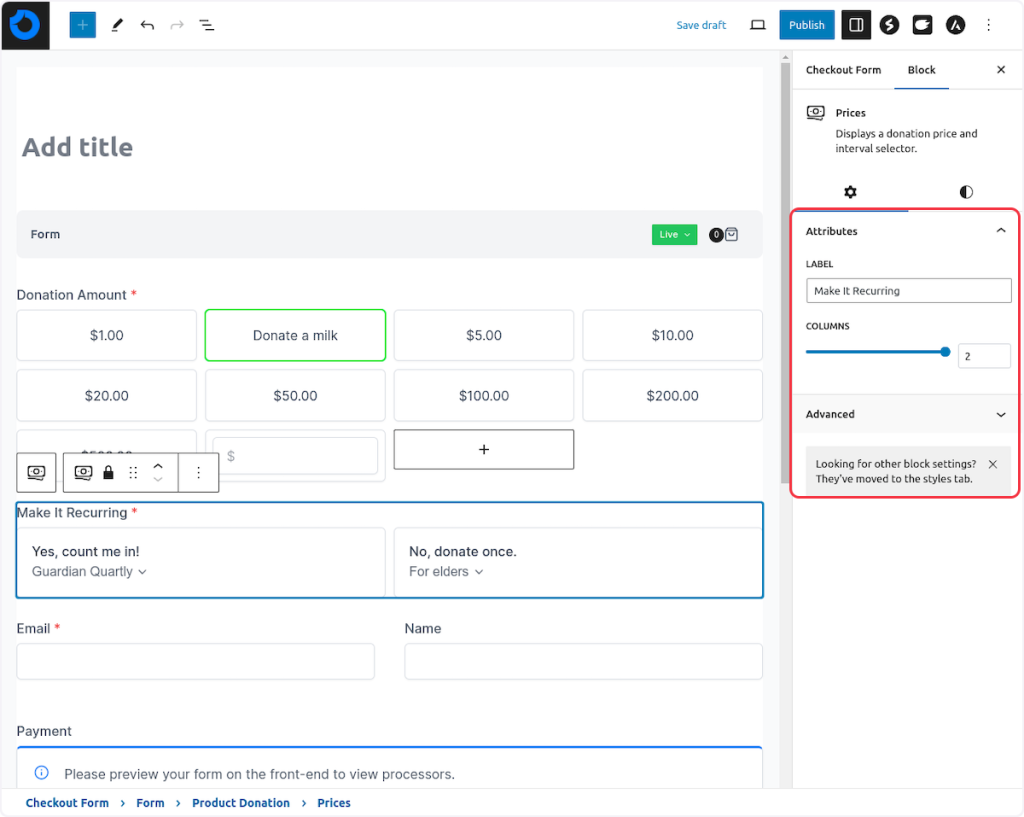Click the desktop Preview icon
This screenshot has width=1024, height=817.
tap(758, 25)
